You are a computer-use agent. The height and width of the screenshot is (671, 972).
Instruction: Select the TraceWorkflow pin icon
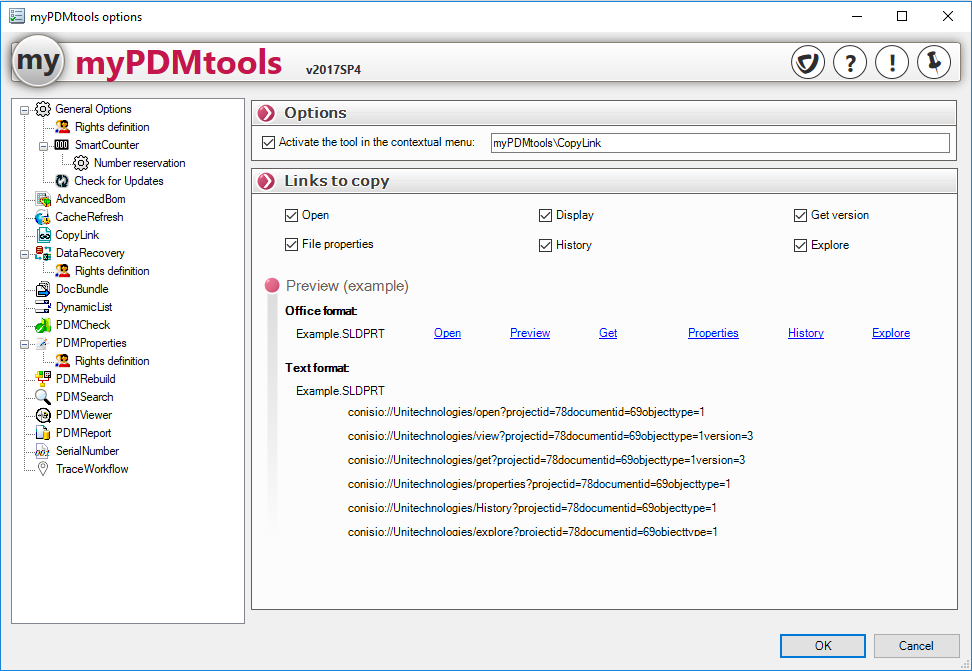click(x=43, y=469)
